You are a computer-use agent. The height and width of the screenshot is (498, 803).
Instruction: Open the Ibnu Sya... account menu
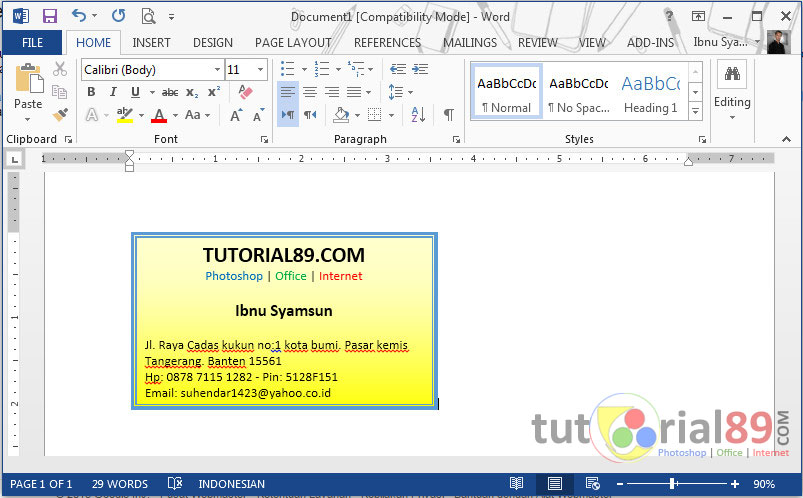(726, 42)
